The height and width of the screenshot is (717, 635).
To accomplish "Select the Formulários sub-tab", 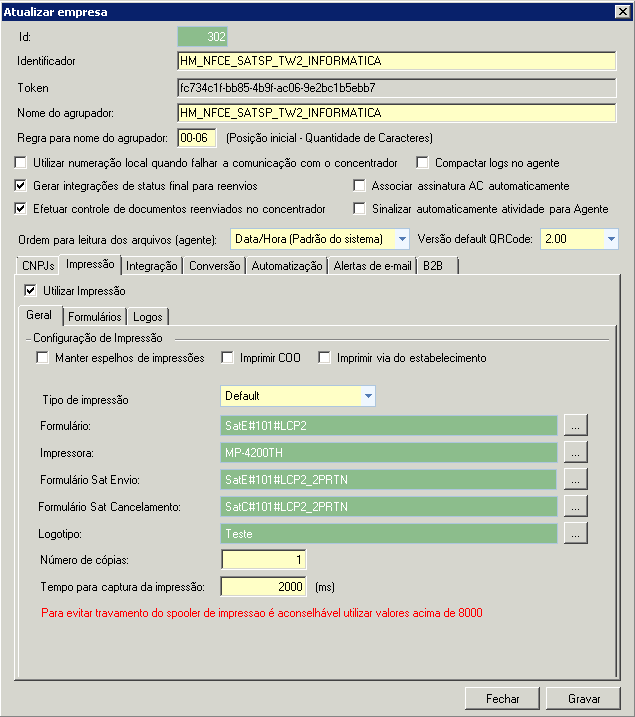I will [x=95, y=317].
